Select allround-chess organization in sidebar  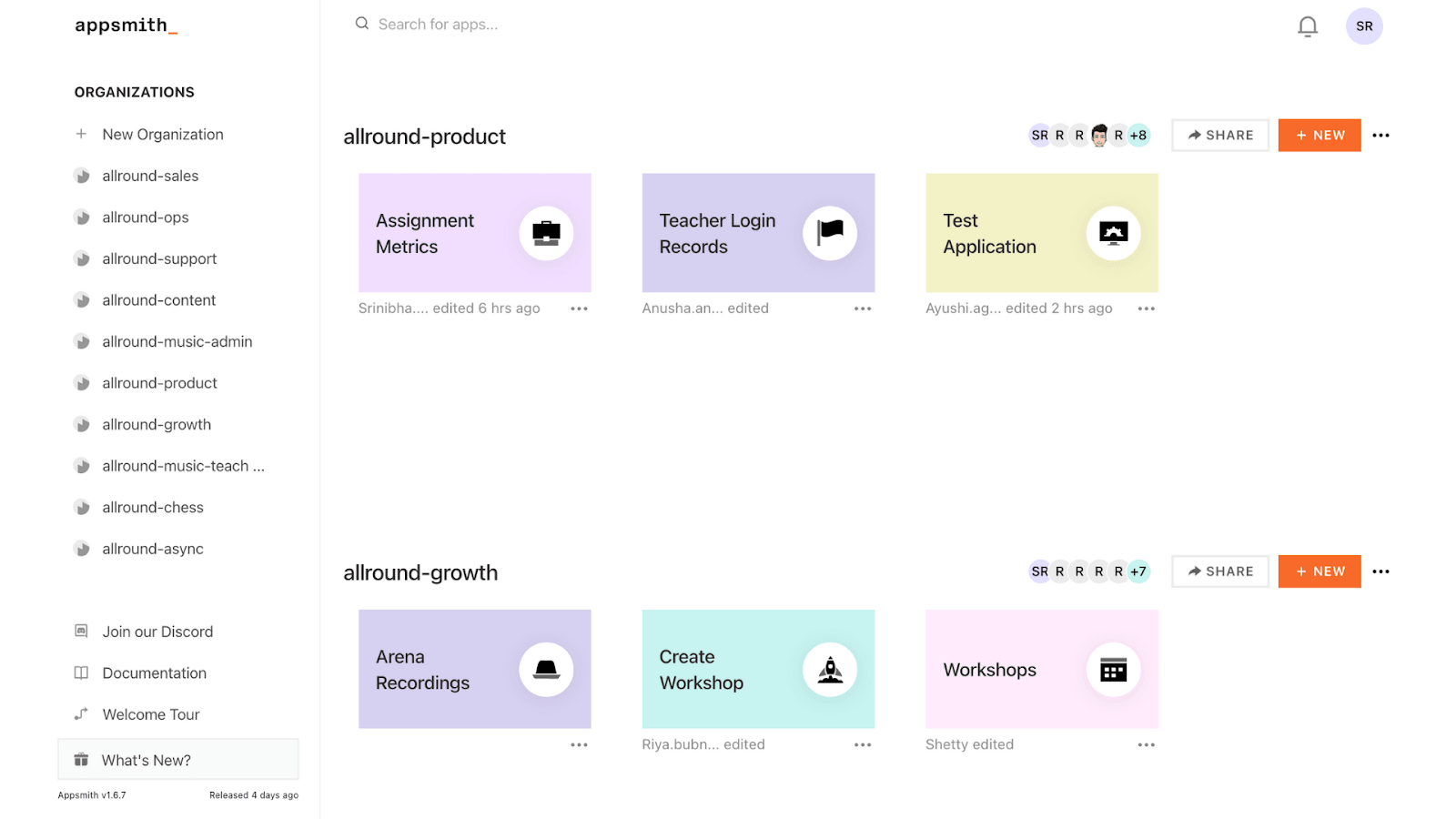(x=153, y=507)
